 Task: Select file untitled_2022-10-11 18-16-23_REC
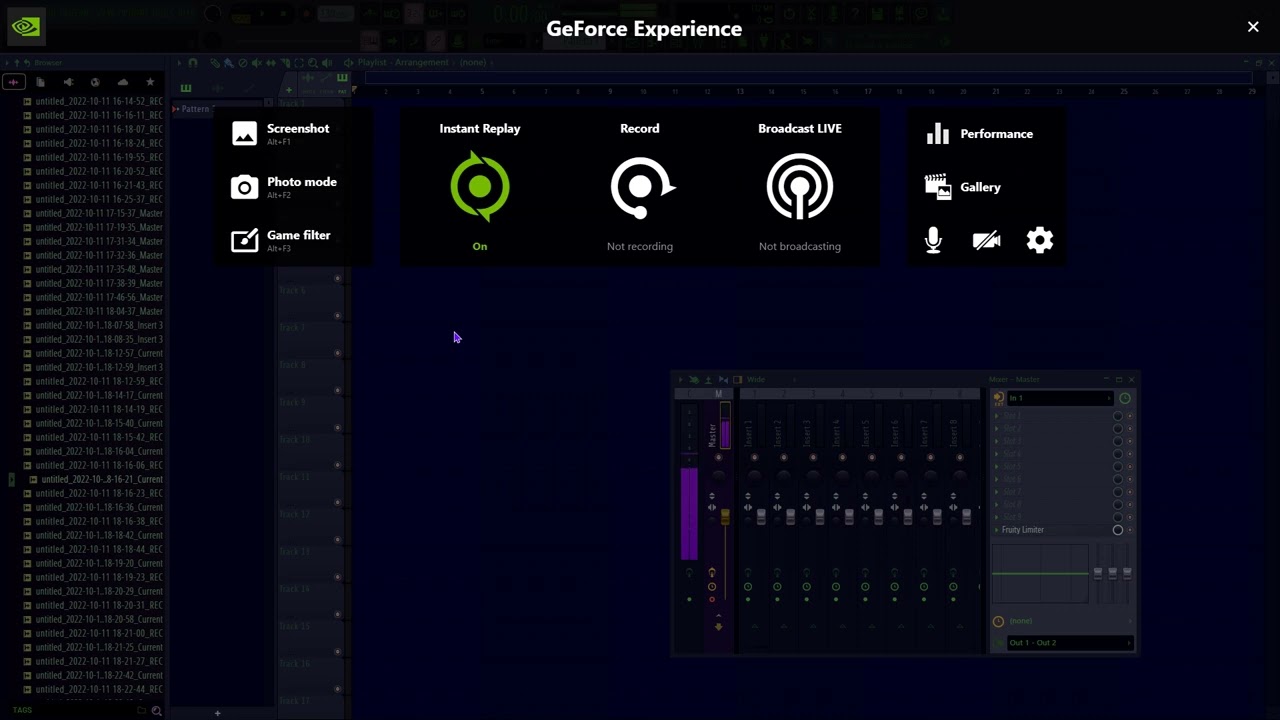click(x=93, y=493)
